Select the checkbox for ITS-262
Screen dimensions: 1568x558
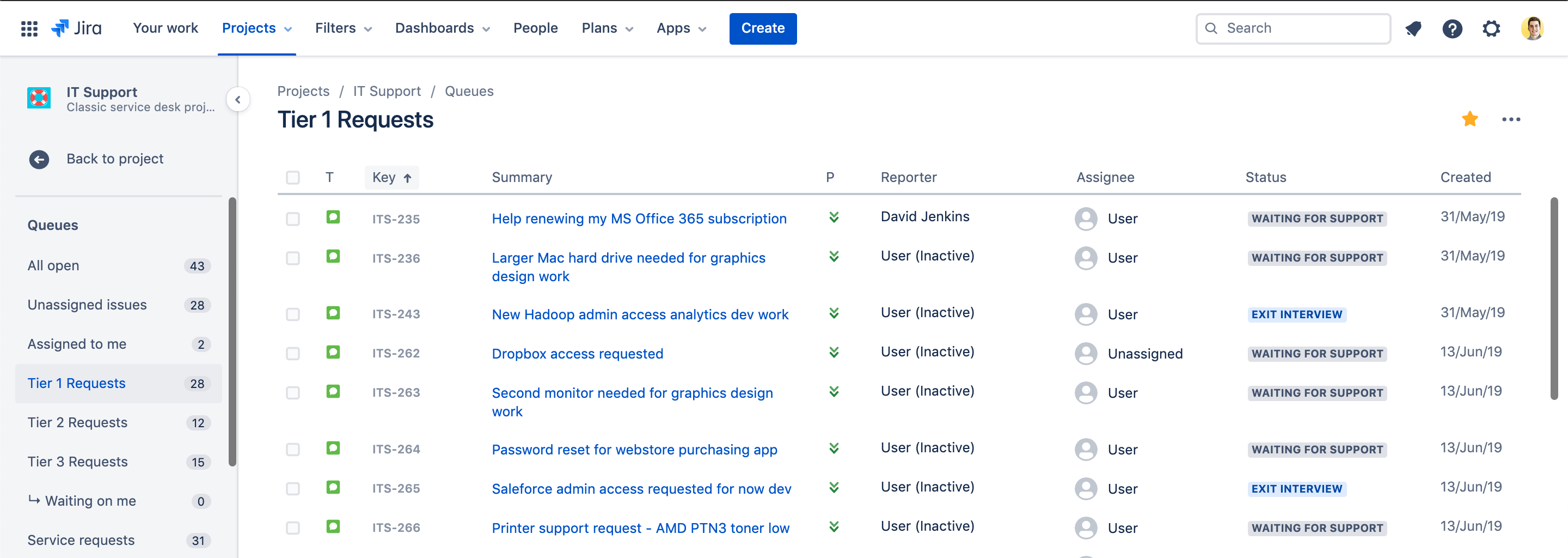(x=293, y=354)
